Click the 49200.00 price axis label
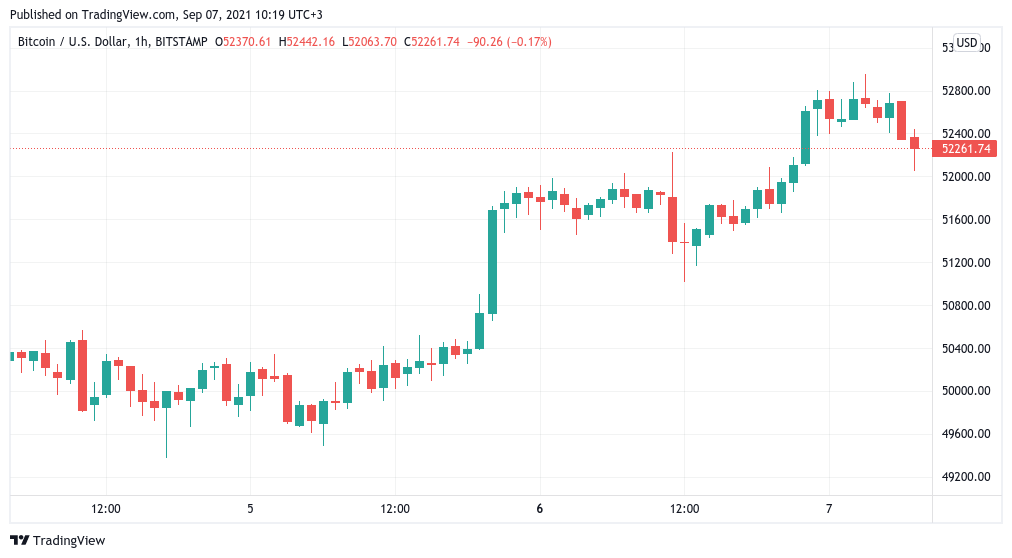 coord(966,477)
